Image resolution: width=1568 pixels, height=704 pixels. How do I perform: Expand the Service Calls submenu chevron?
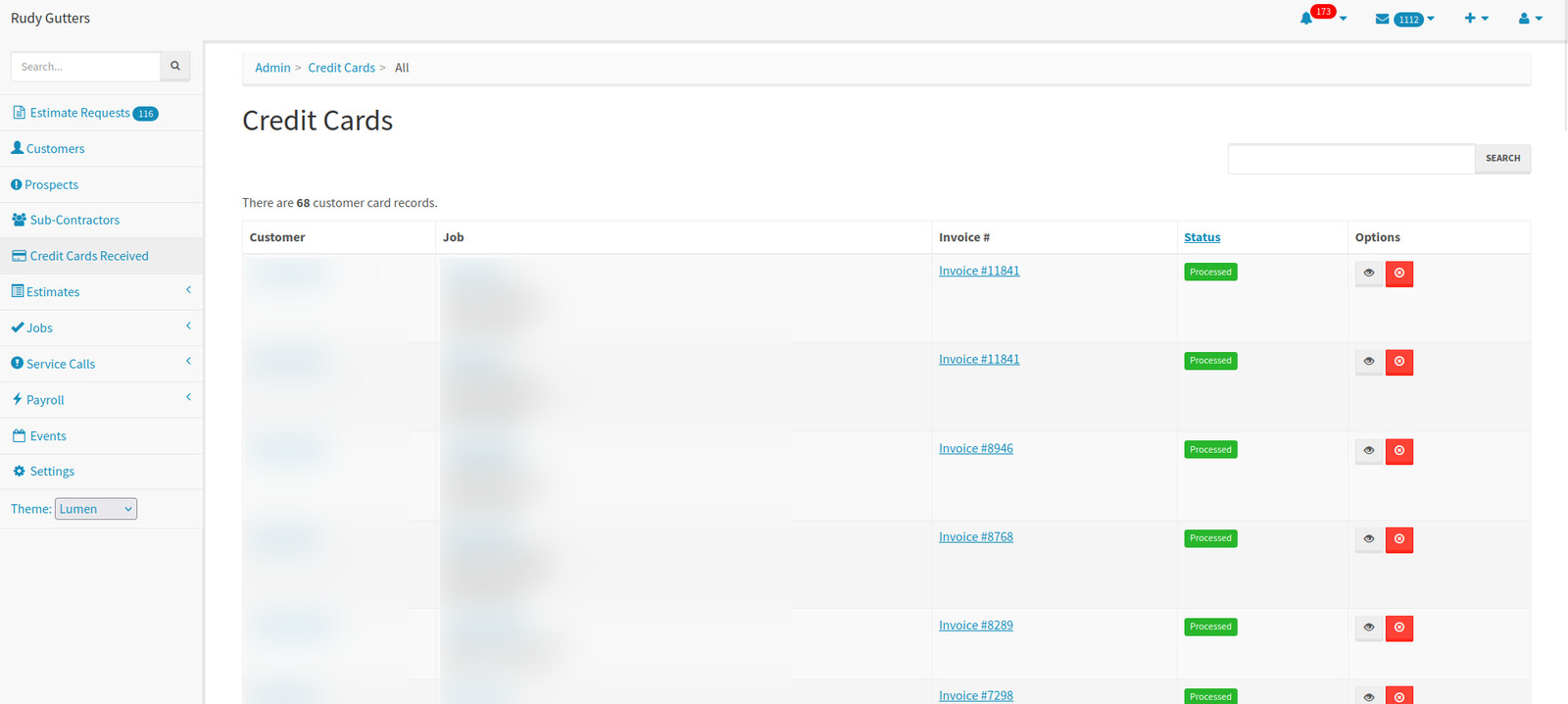pyautogui.click(x=188, y=362)
